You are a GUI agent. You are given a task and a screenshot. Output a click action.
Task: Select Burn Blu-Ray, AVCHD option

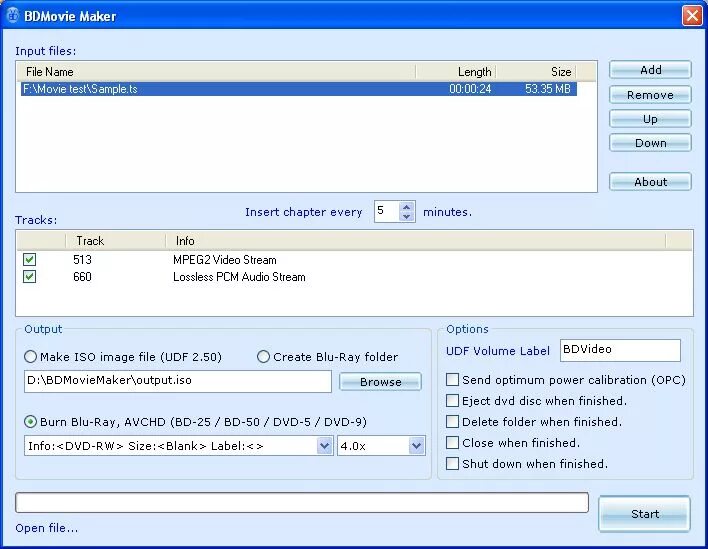(x=195, y=422)
